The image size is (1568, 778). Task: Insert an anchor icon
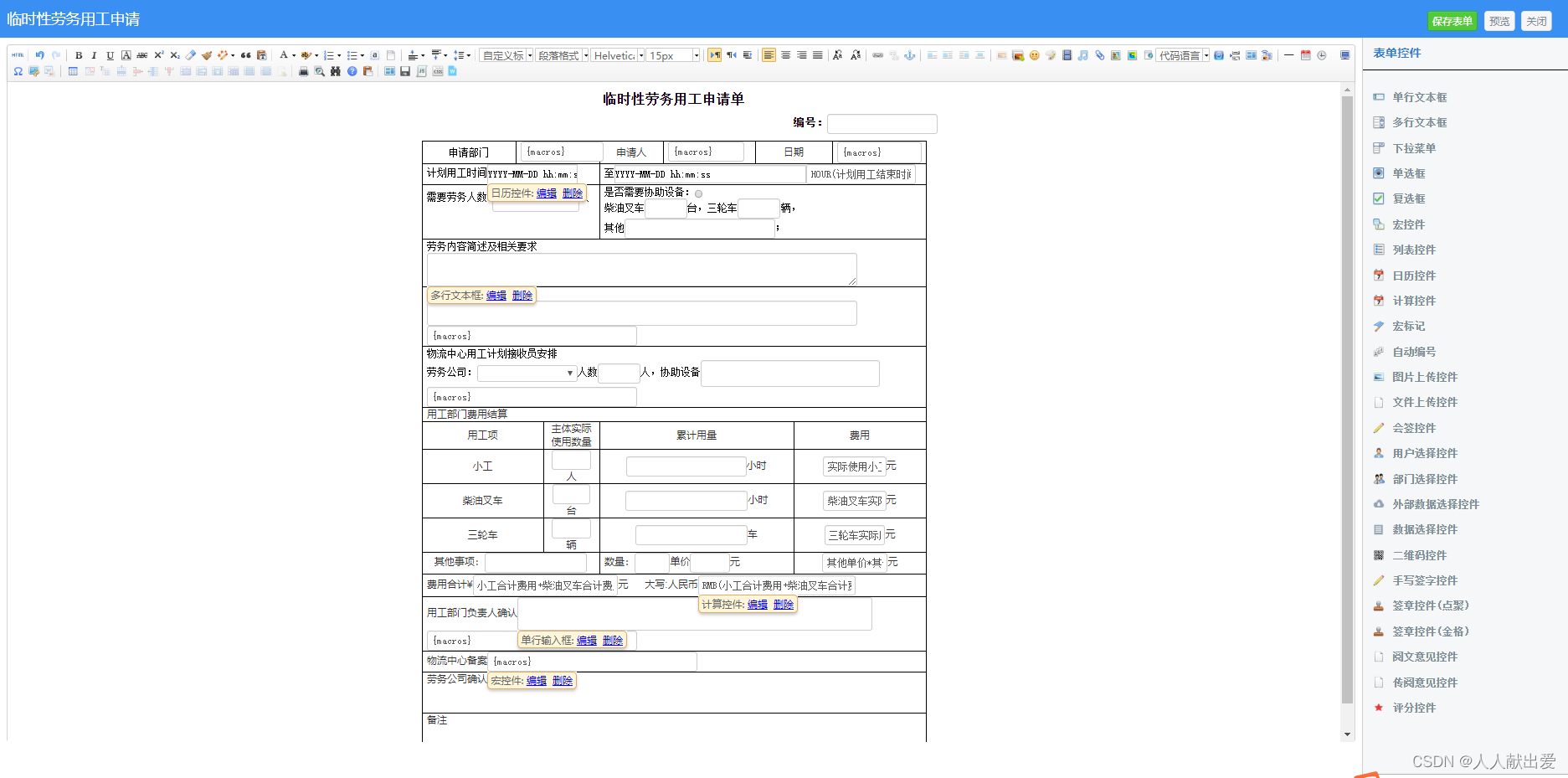(x=909, y=55)
